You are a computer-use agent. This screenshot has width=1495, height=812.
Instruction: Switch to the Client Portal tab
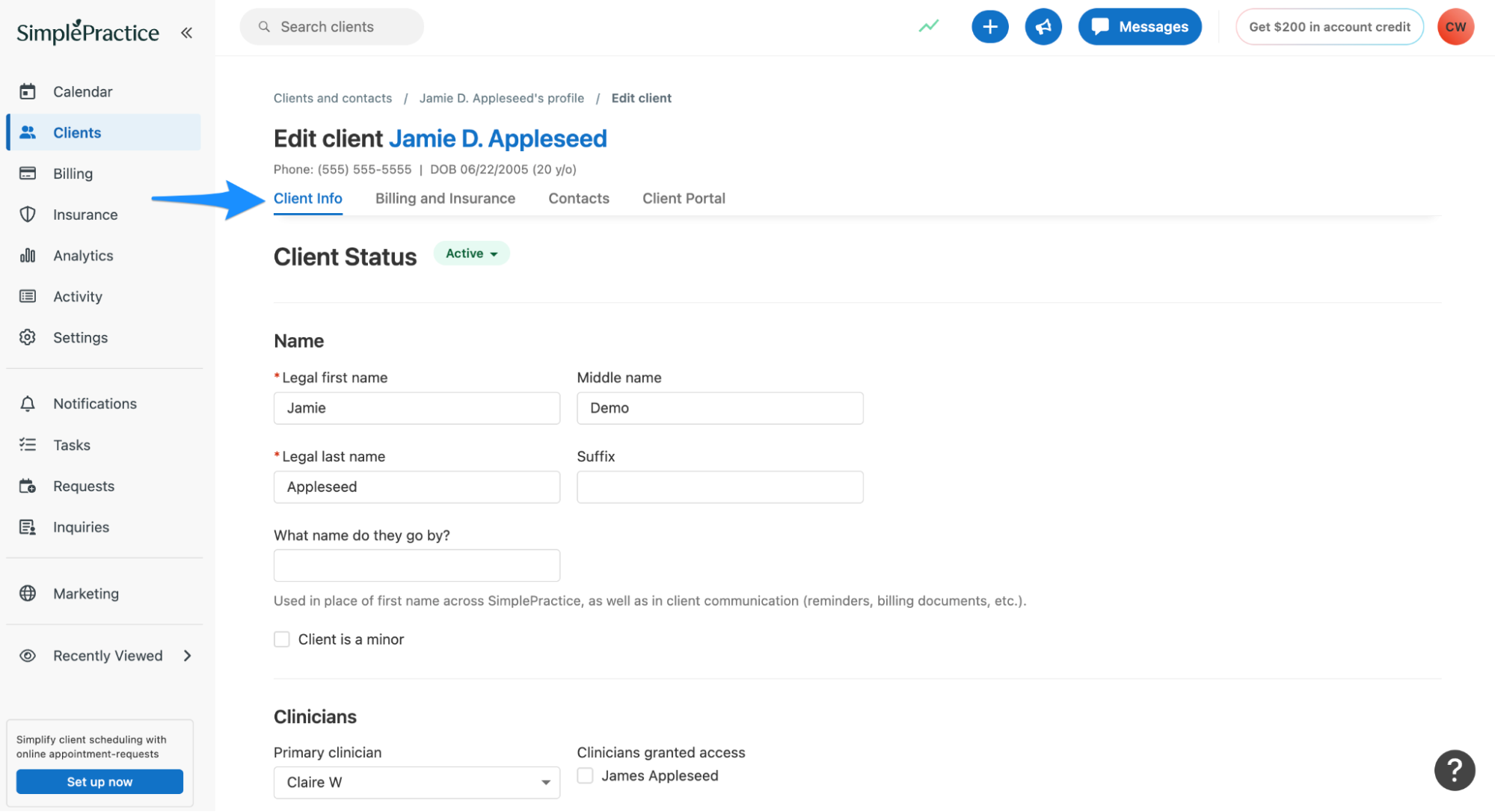coord(684,198)
